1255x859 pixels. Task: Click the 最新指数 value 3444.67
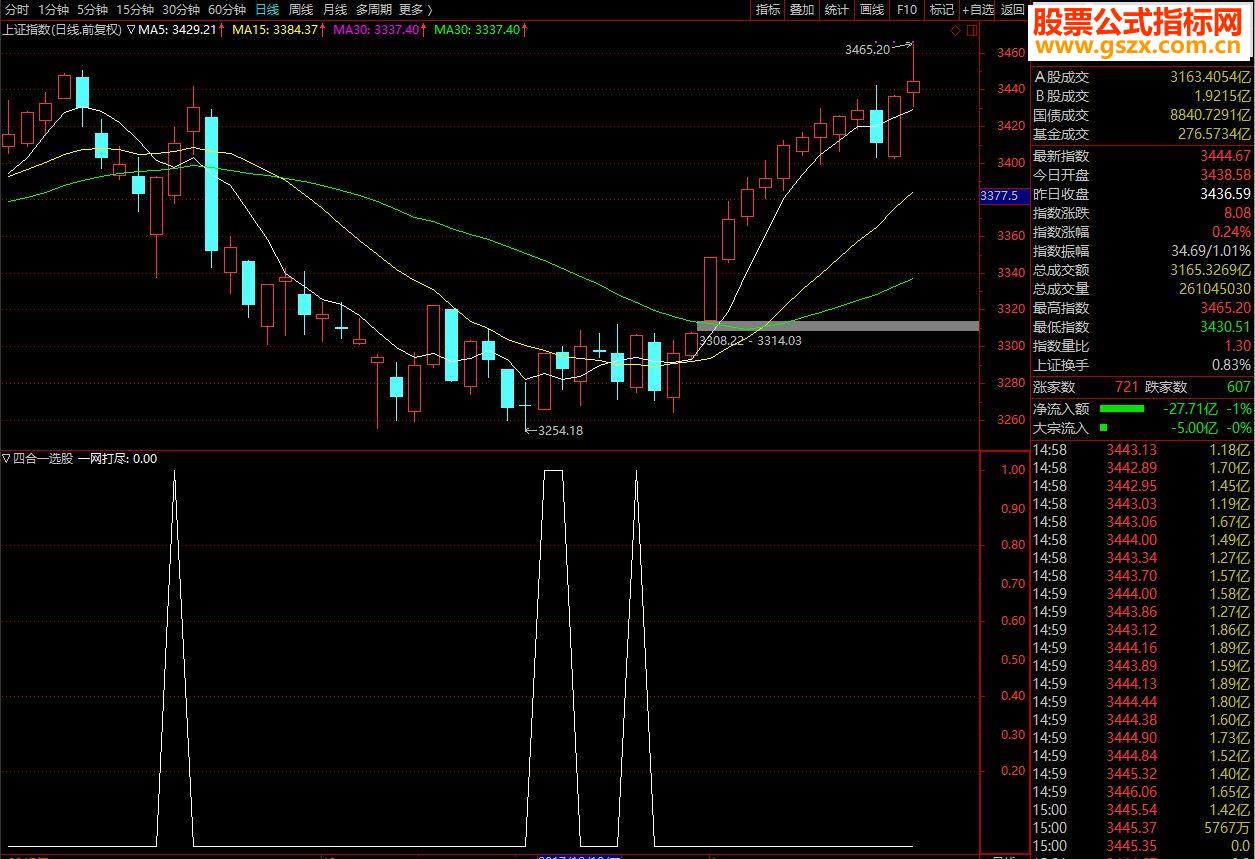(x=1224, y=156)
